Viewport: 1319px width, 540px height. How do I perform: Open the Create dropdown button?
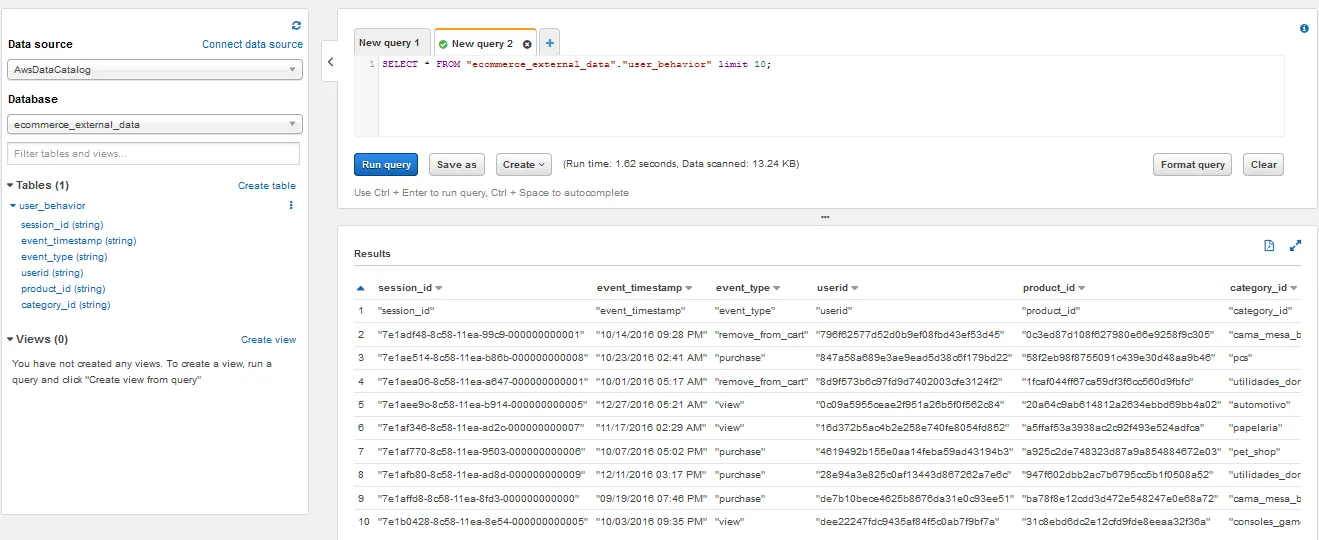[x=524, y=165]
